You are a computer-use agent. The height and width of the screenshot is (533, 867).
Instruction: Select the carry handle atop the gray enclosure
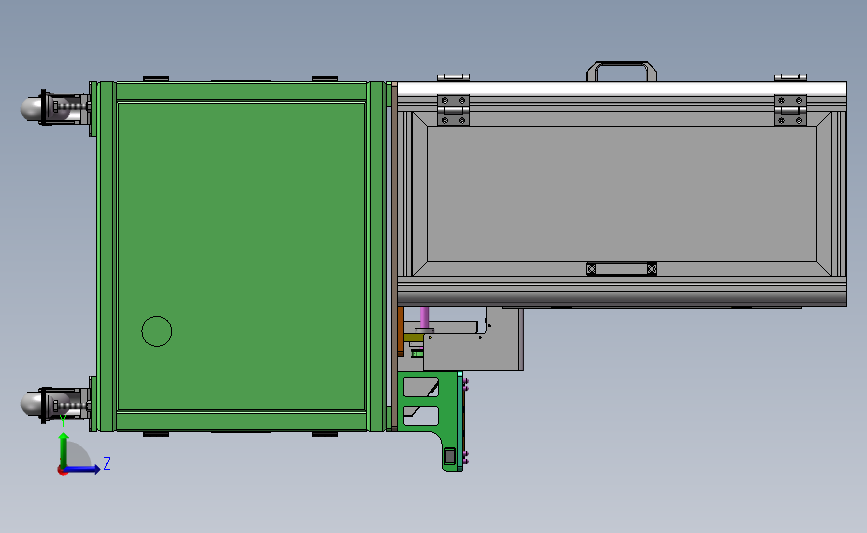pos(621,71)
